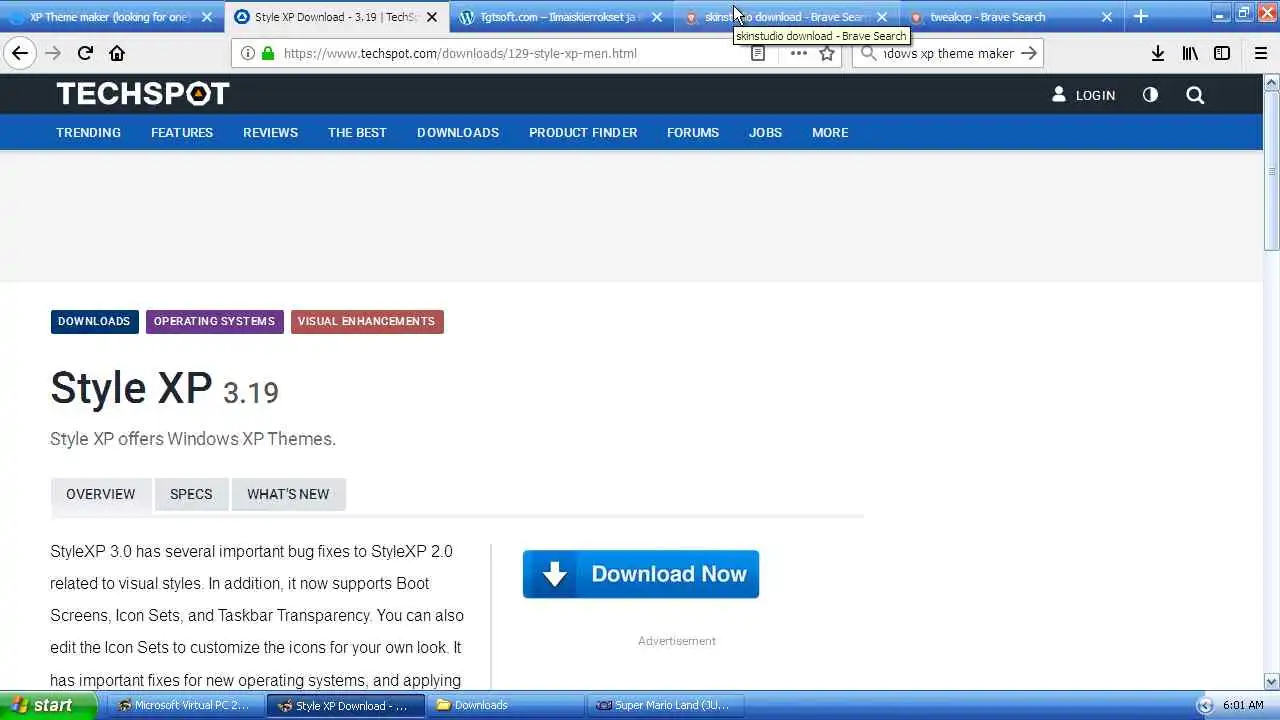The width and height of the screenshot is (1280, 720).
Task: Select the WHAT'S NEW tab
Action: pyautogui.click(x=288, y=494)
